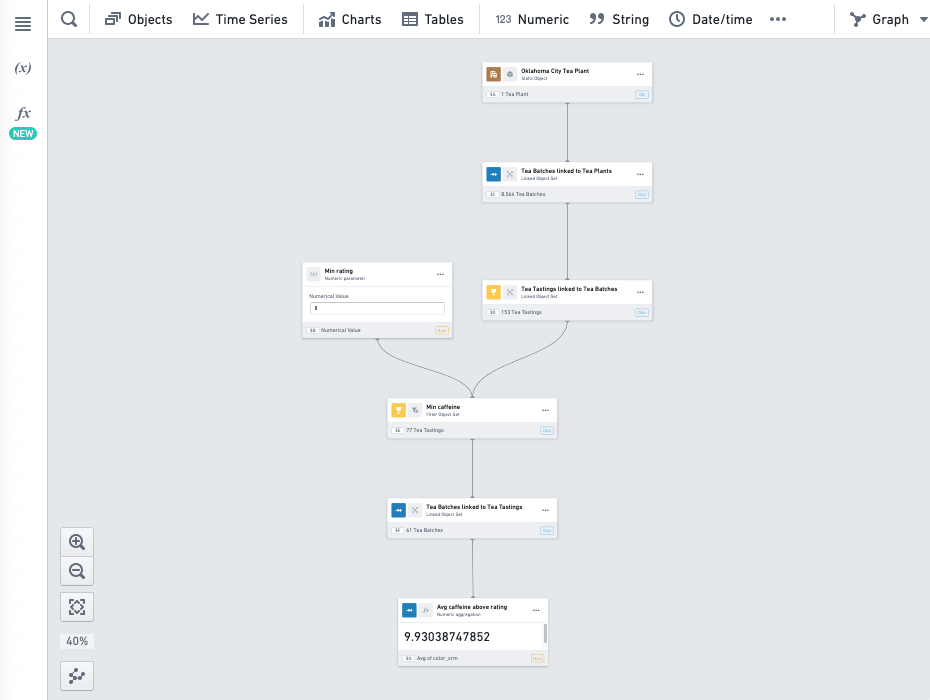930x700 pixels.
Task: Open options for Tea Batches linked to Tea Tastings
Action: click(x=545, y=510)
